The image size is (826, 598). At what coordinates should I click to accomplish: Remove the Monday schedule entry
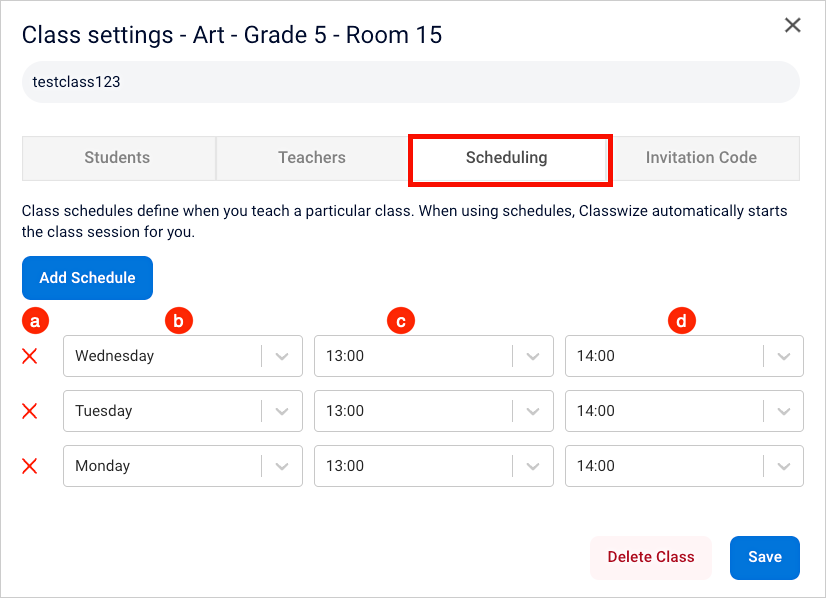pos(30,466)
